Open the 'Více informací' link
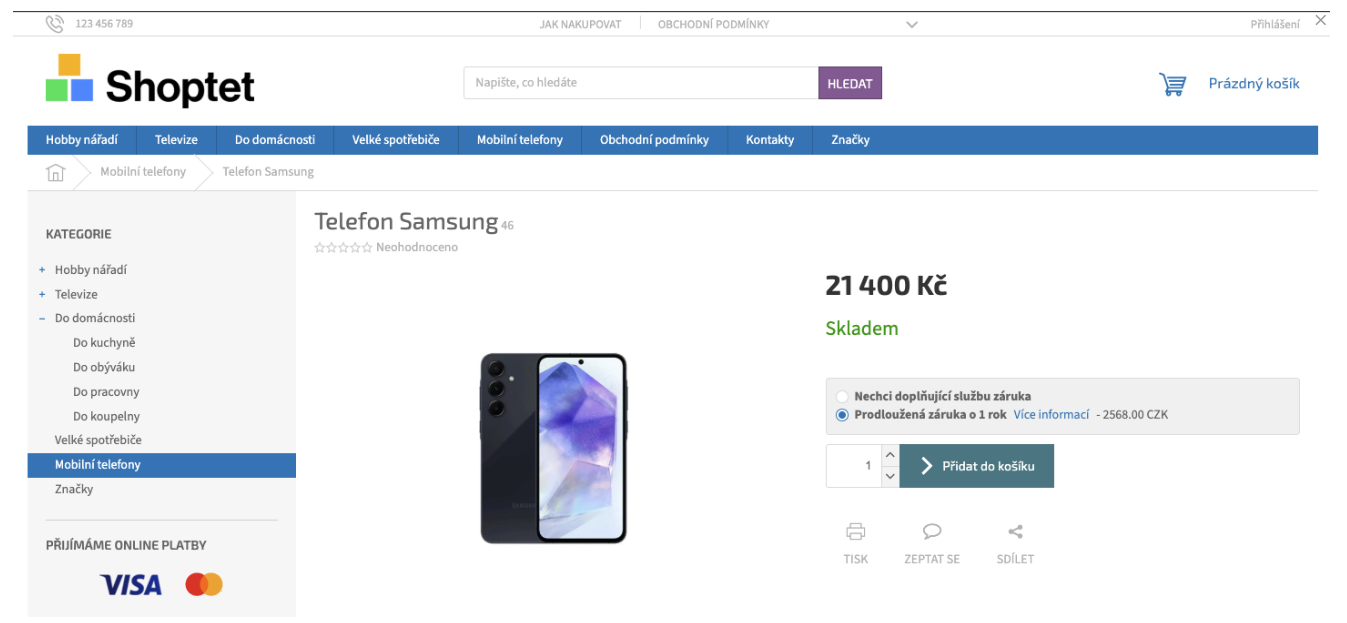Viewport: 1347px width, 623px height. (x=1051, y=415)
